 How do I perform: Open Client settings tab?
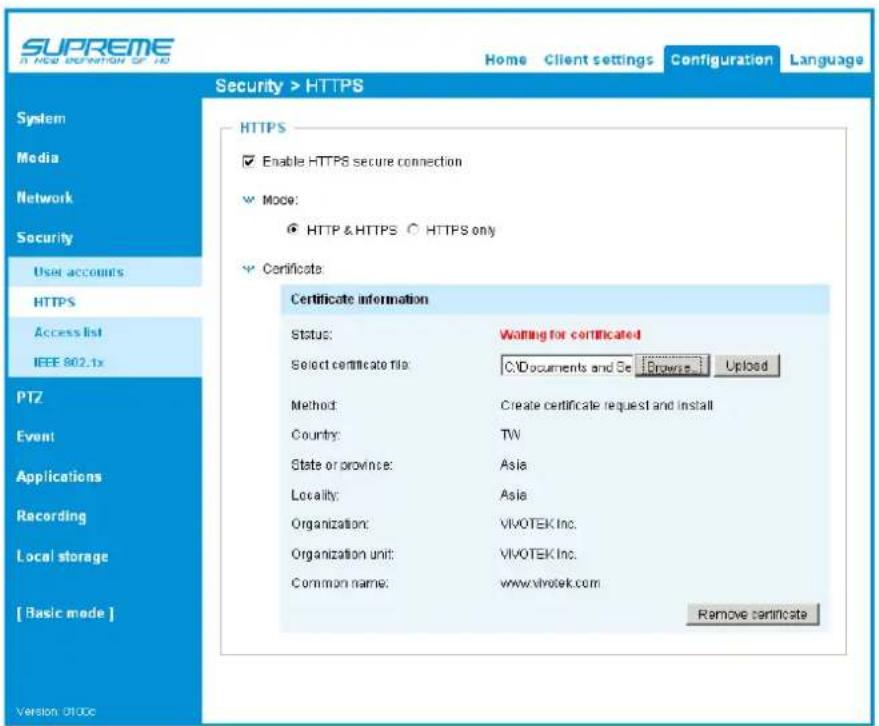tap(598, 59)
